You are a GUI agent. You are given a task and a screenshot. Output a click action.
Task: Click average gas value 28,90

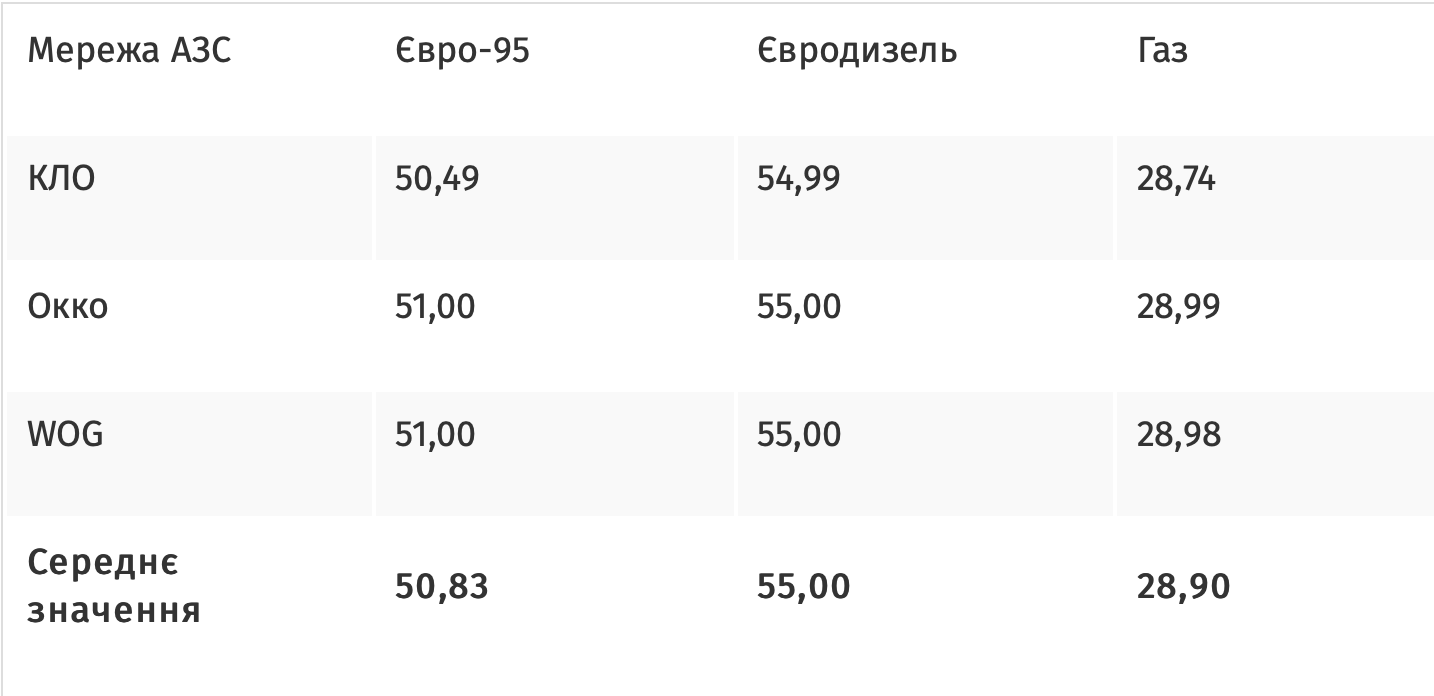point(1182,587)
